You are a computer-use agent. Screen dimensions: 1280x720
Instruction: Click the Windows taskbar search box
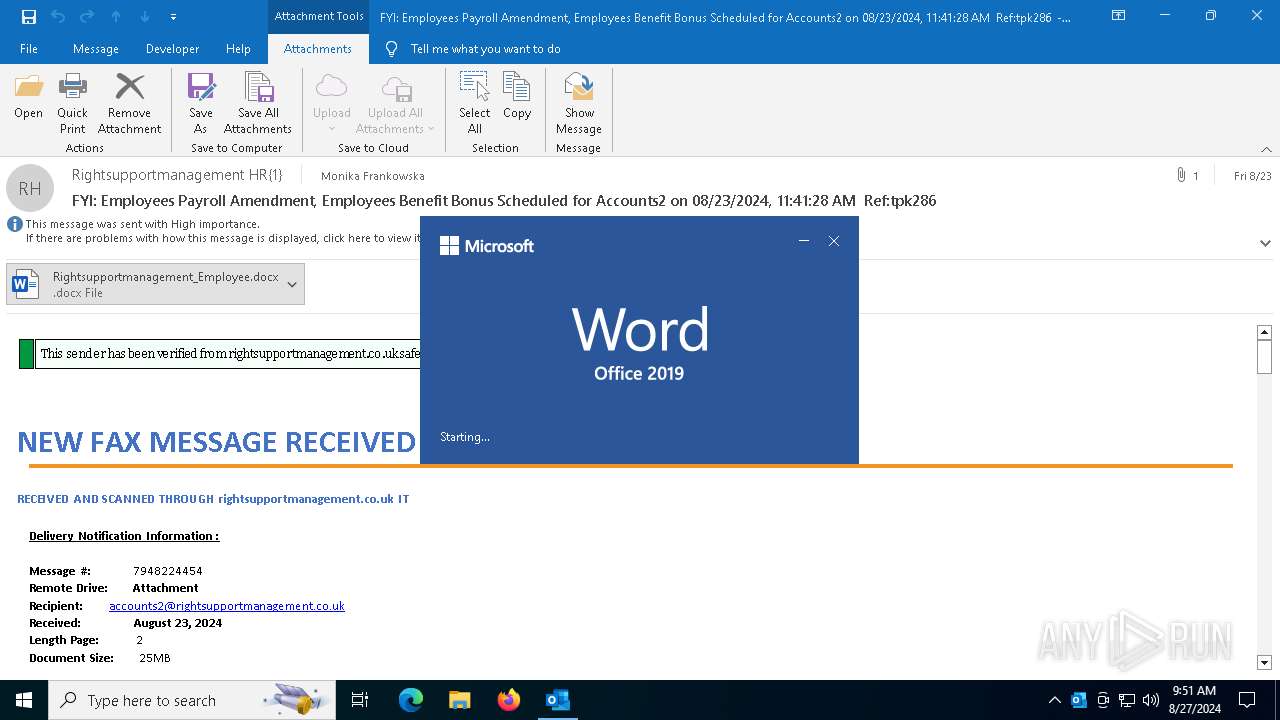pos(192,700)
